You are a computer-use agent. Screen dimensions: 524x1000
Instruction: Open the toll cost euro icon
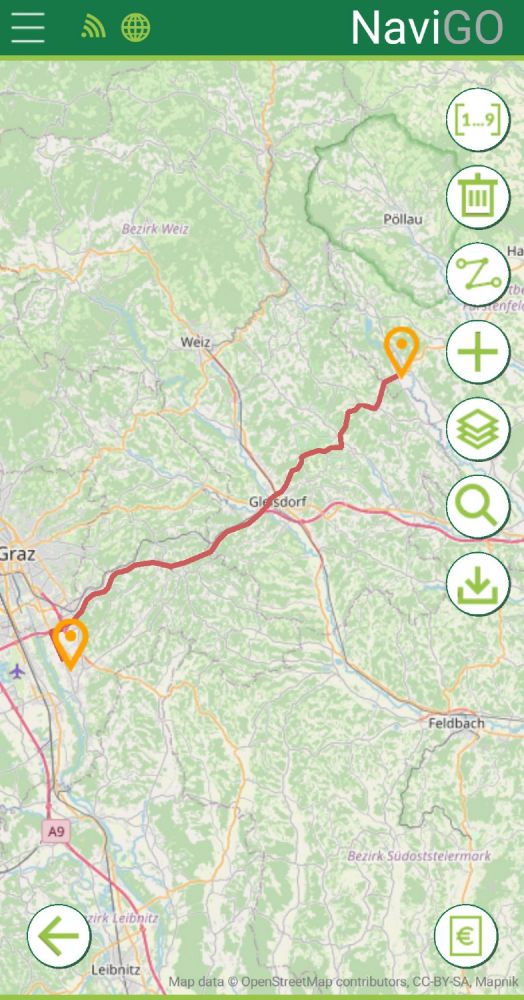point(466,936)
